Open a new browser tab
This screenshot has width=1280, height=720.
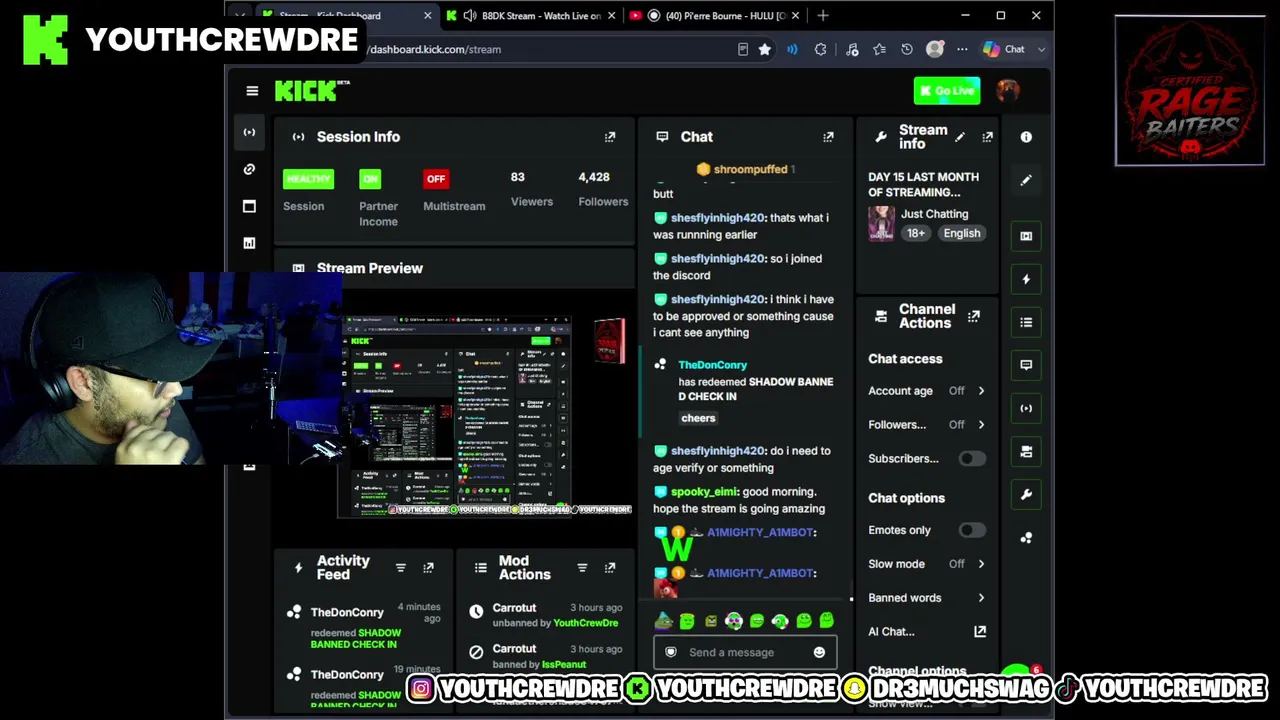pyautogui.click(x=823, y=15)
